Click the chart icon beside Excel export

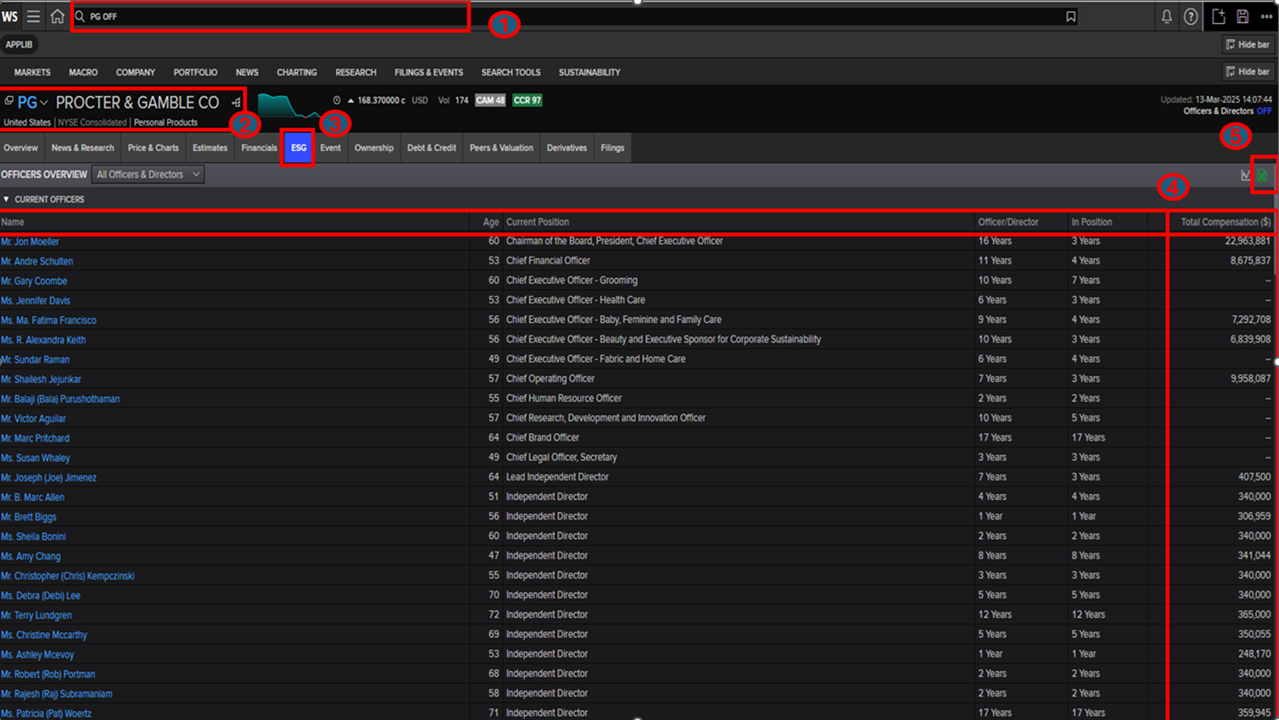pos(1246,175)
